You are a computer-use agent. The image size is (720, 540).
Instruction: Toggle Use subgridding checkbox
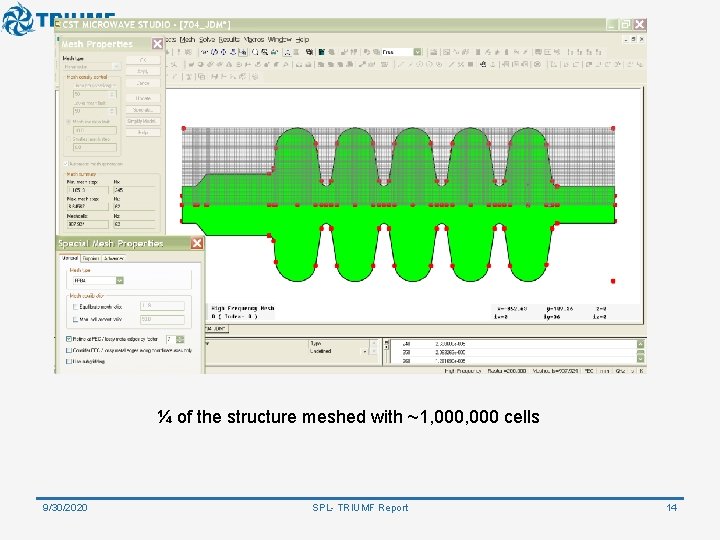tap(69, 361)
